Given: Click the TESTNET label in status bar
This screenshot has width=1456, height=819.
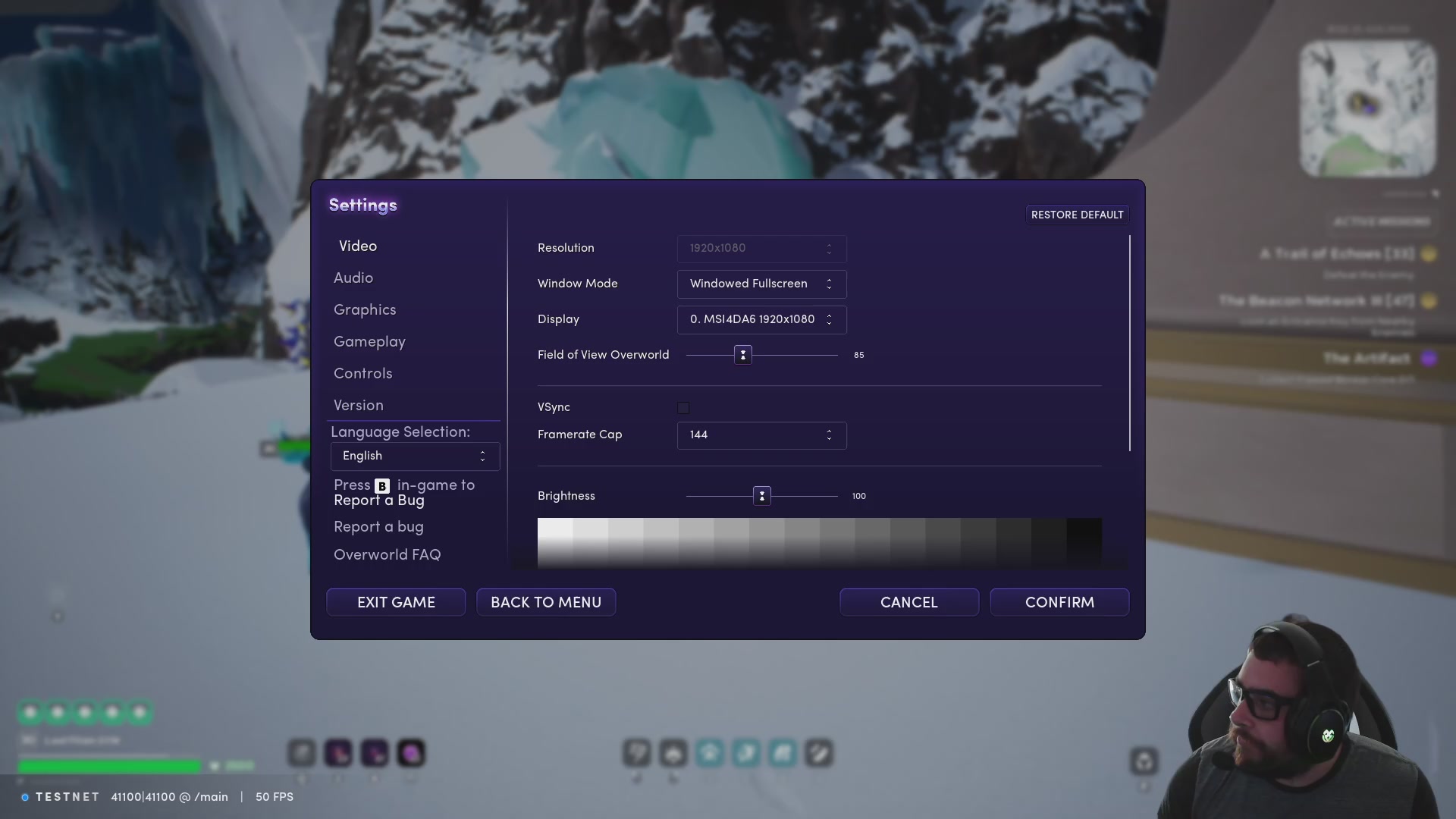Looking at the screenshot, I should click(67, 797).
